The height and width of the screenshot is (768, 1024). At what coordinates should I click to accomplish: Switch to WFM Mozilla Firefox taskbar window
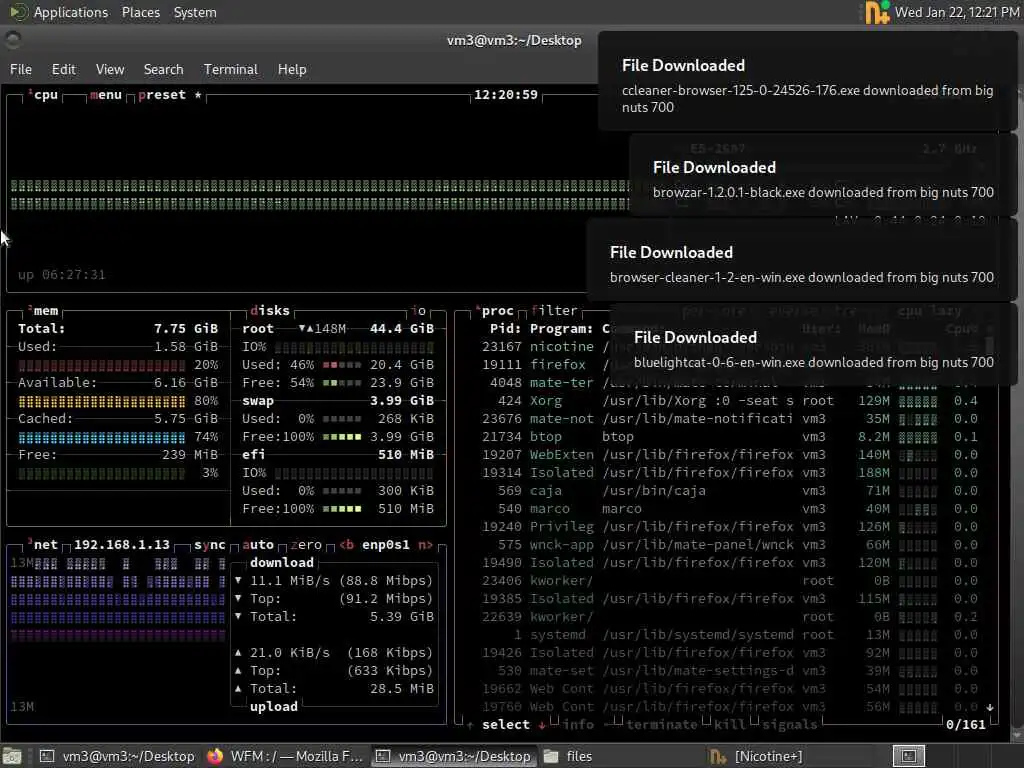click(x=285, y=756)
